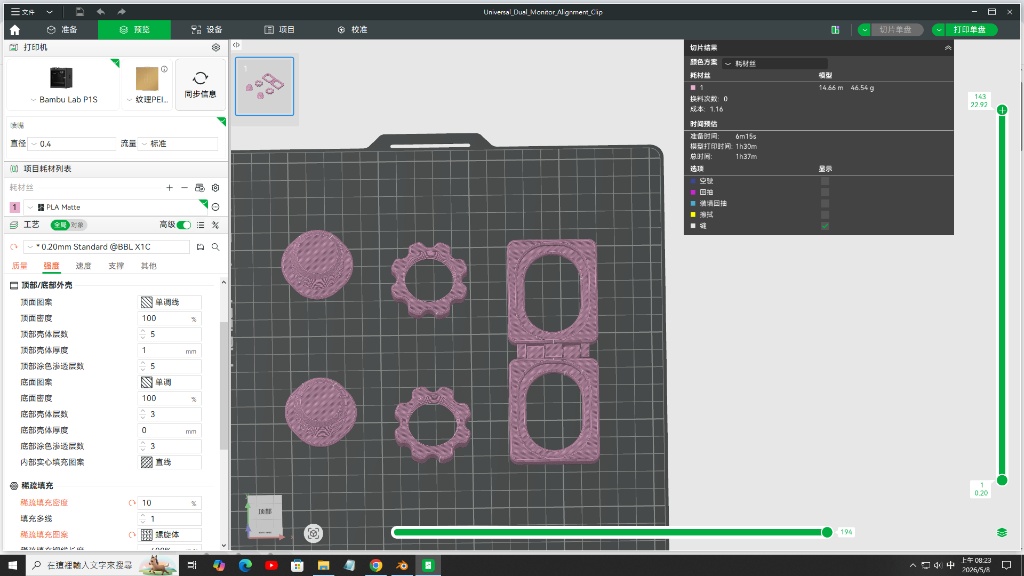Click the reset-view camera icon at the canvas bottom

click(x=313, y=534)
